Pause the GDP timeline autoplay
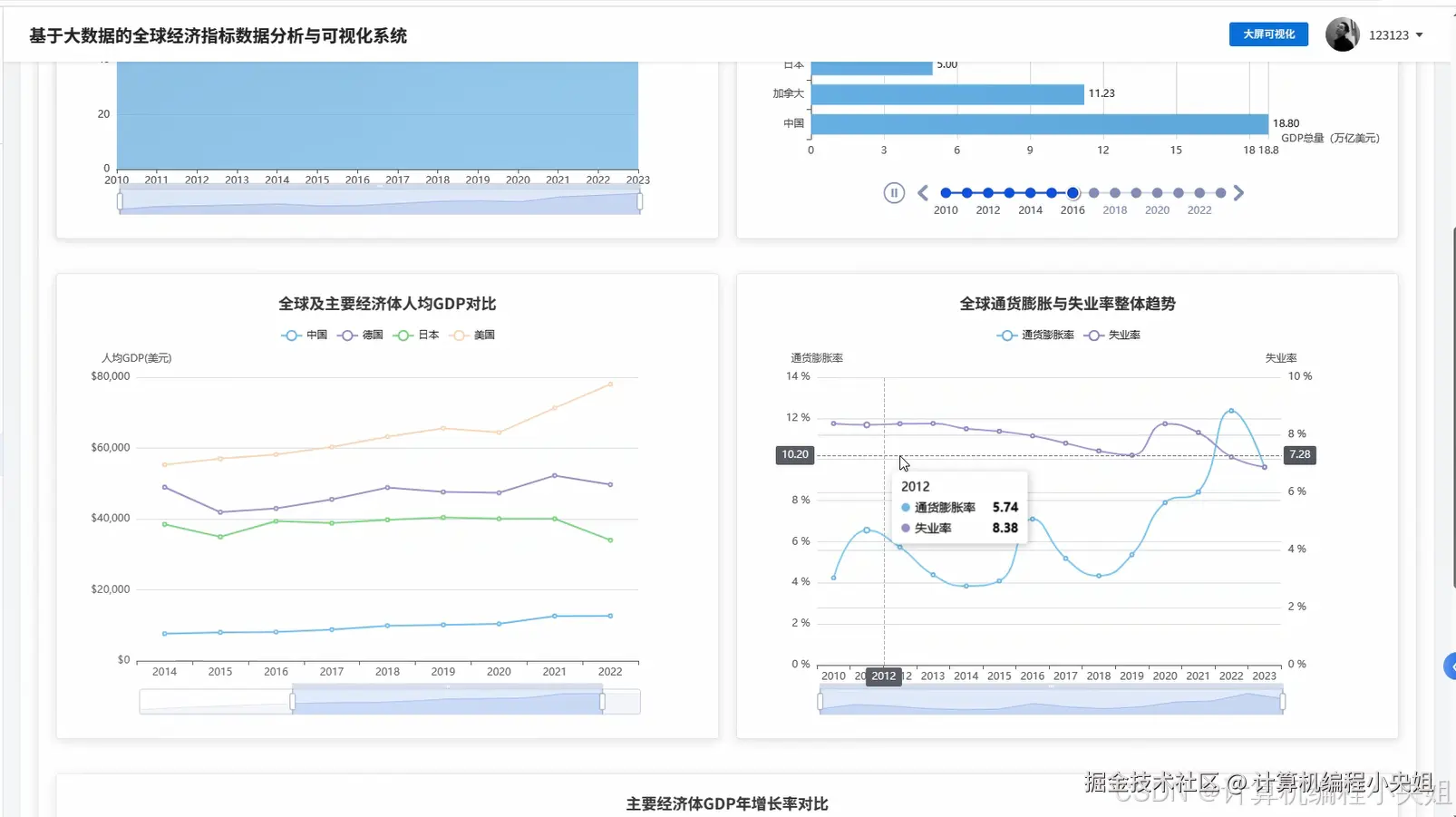The width and height of the screenshot is (1456, 817). [894, 193]
